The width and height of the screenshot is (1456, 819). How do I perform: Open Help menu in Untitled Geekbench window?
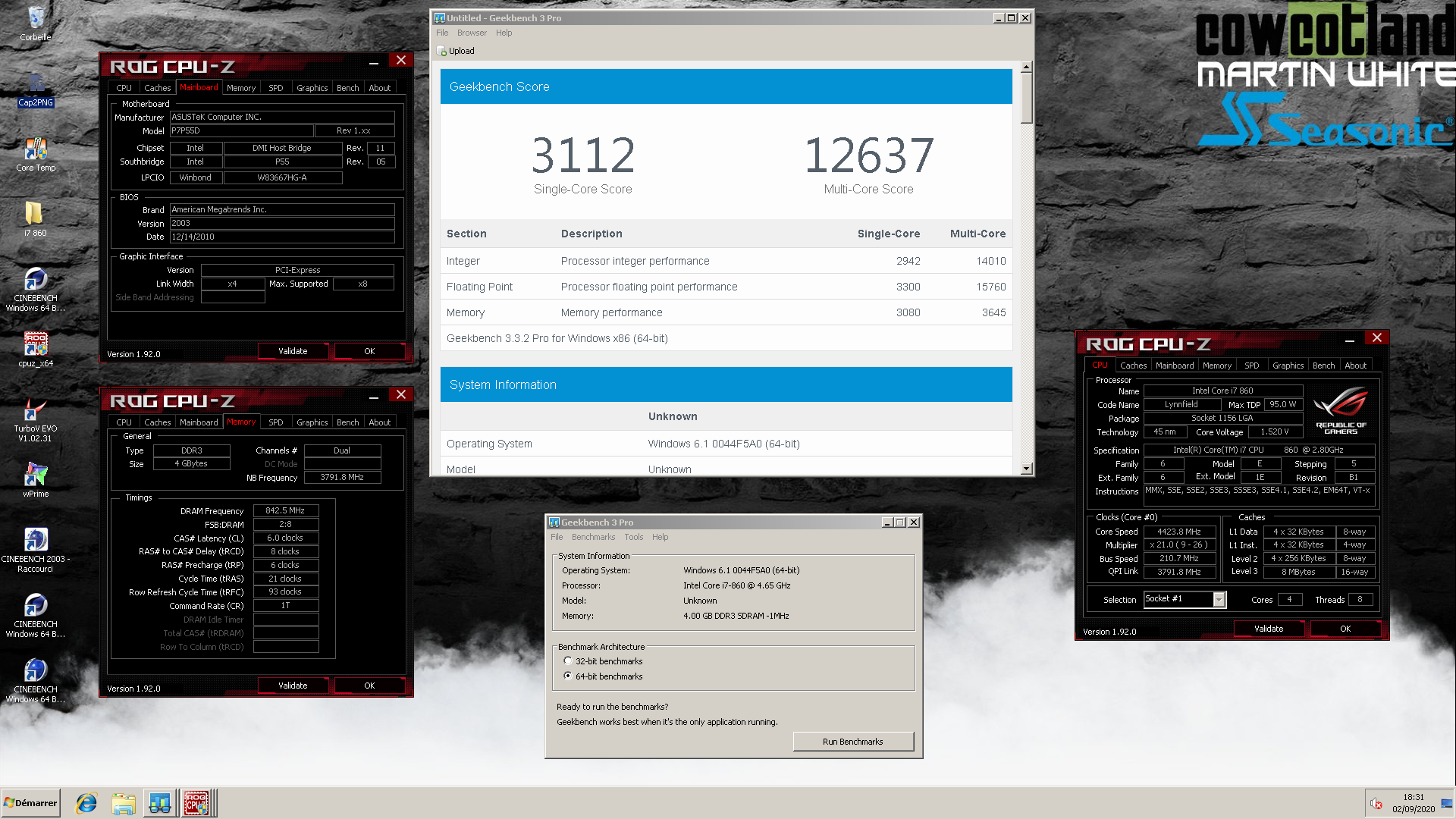click(x=504, y=33)
